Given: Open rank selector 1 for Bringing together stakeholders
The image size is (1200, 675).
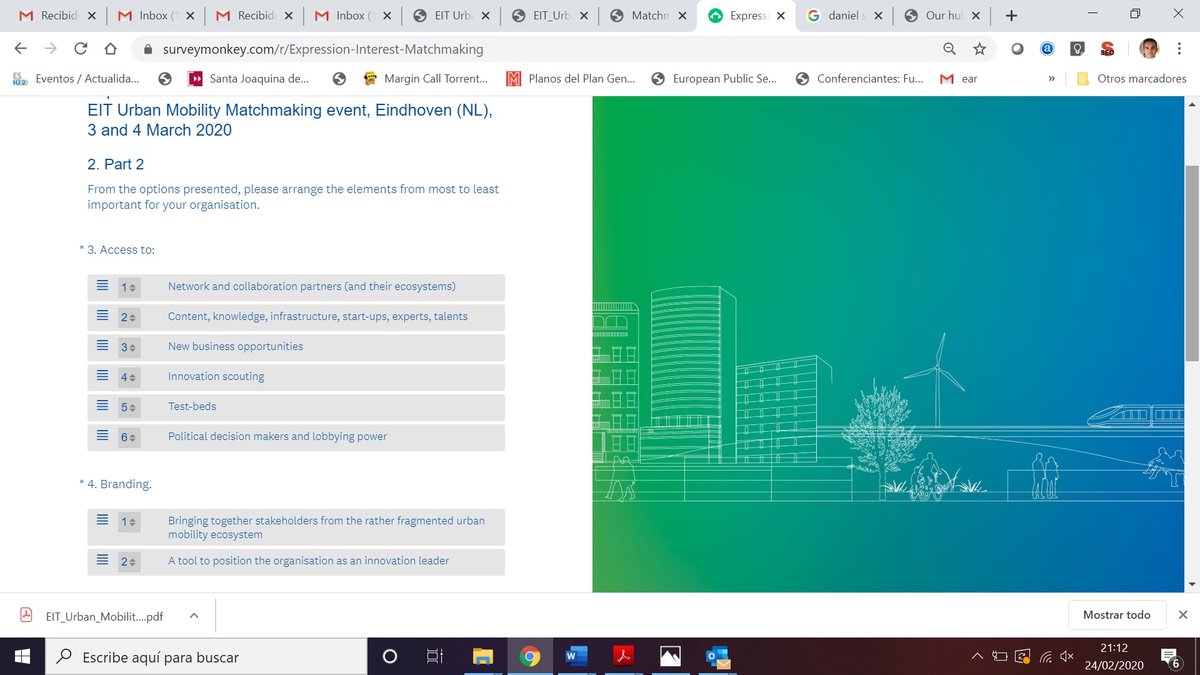Looking at the screenshot, I should [129, 521].
